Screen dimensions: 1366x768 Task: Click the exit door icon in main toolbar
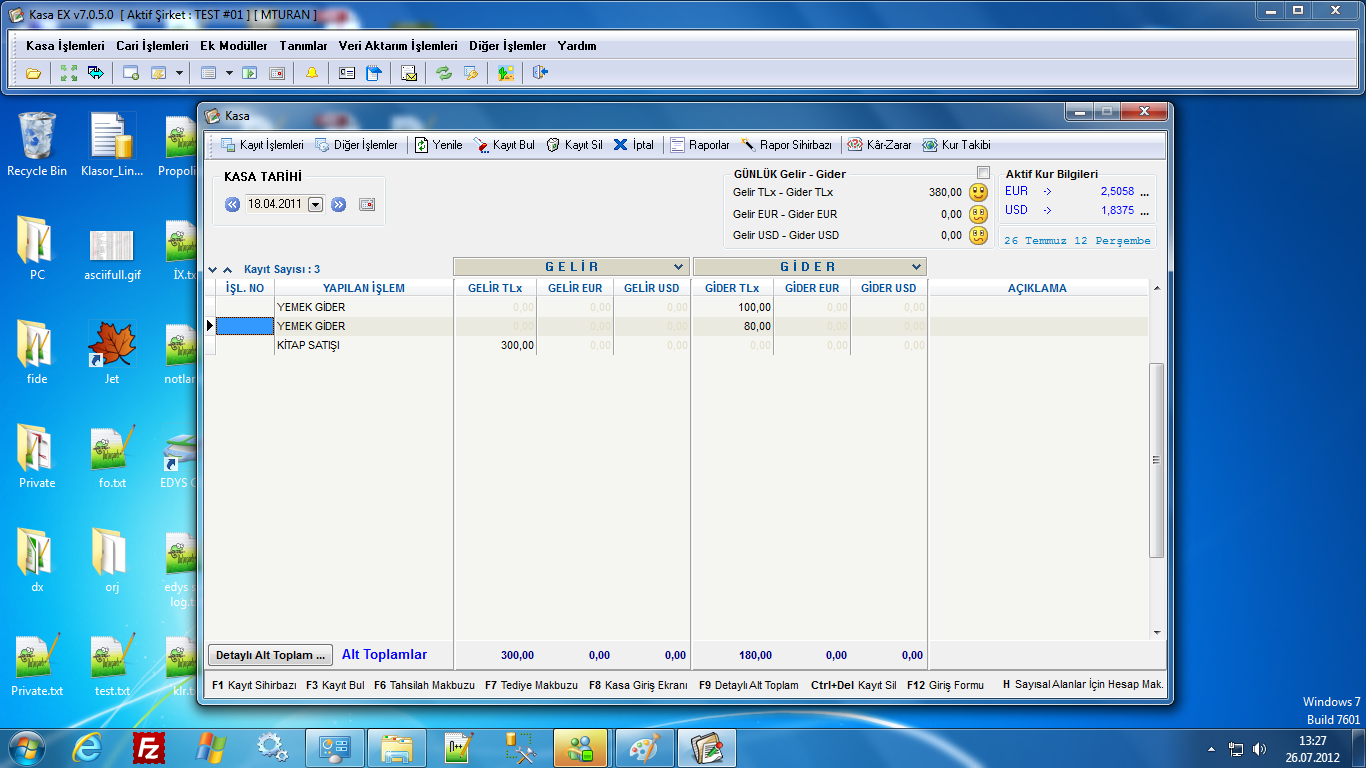click(x=540, y=73)
